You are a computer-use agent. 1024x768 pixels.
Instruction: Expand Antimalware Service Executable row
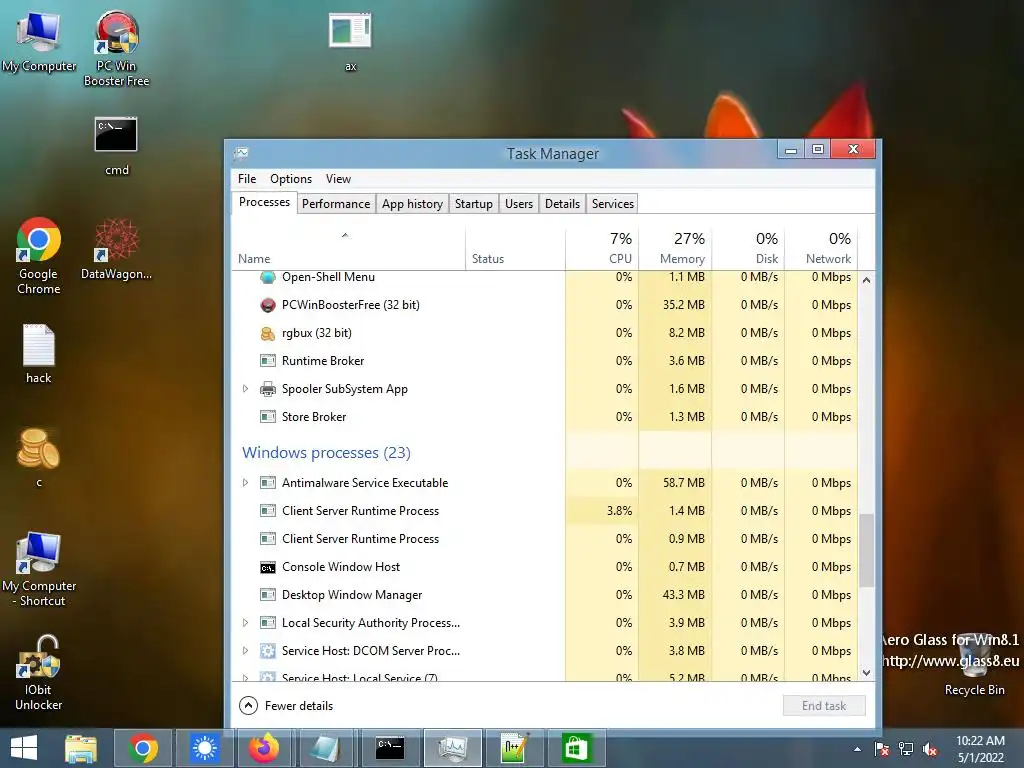pos(246,483)
